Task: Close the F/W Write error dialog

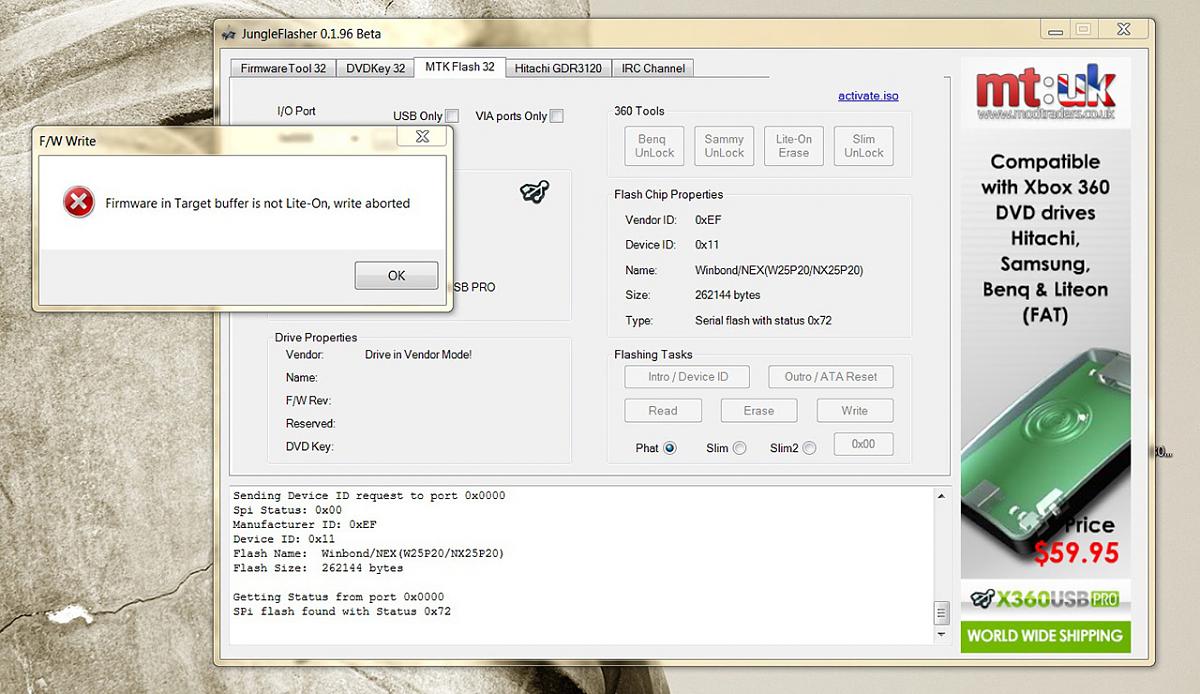Action: tap(423, 137)
